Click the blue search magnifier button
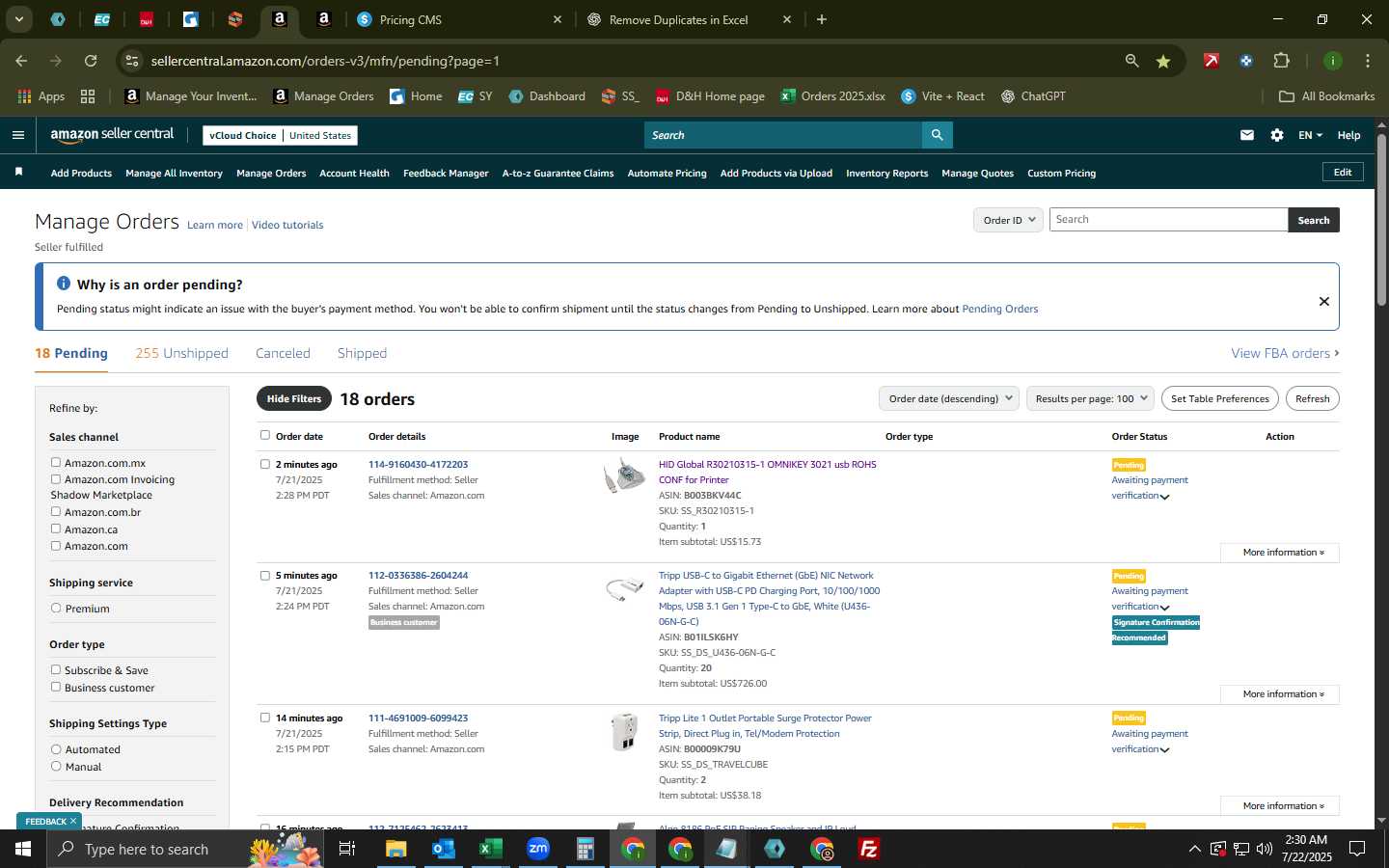Screen dimensions: 1389x868 [x=937, y=135]
